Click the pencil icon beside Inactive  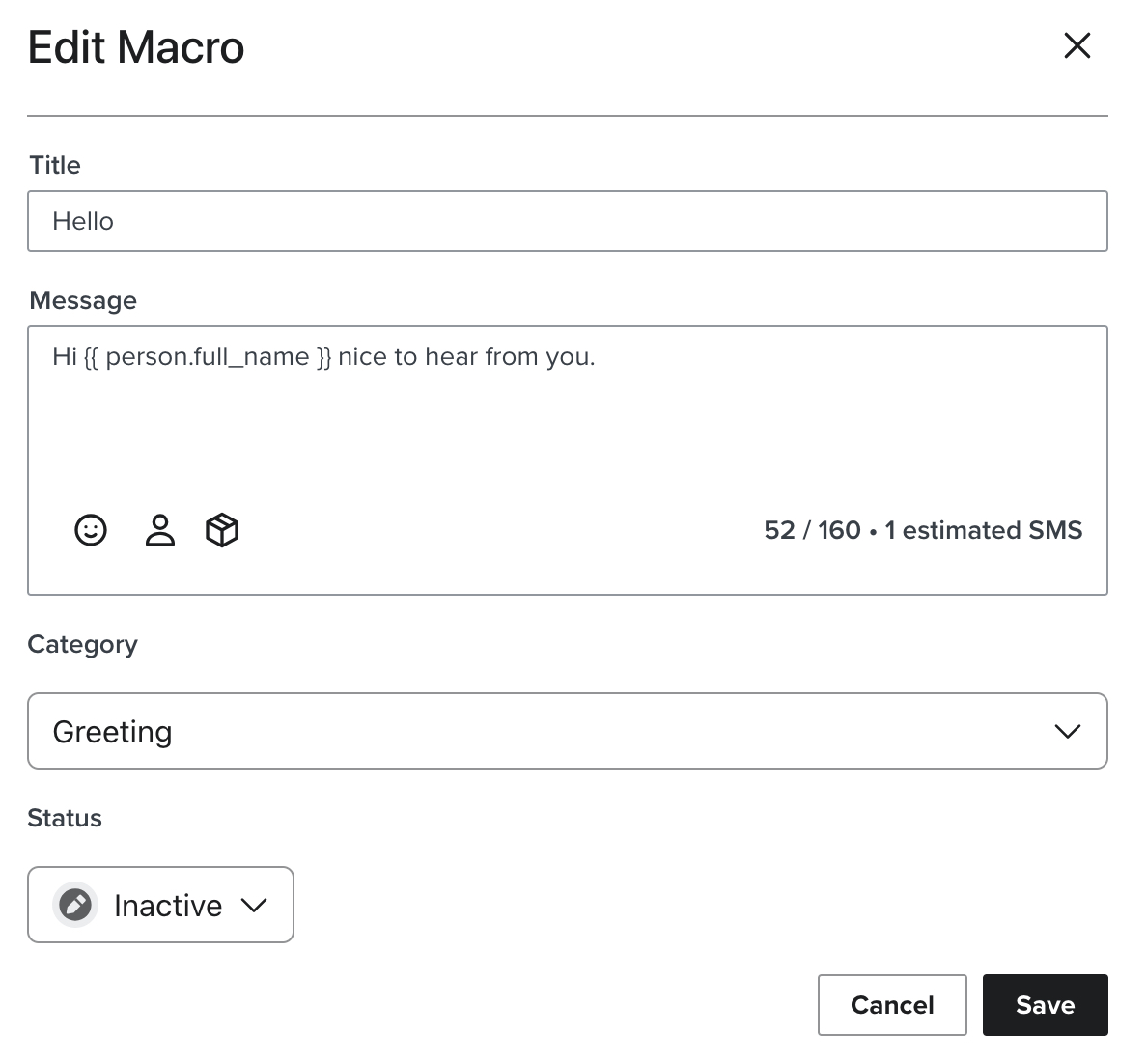click(75, 905)
